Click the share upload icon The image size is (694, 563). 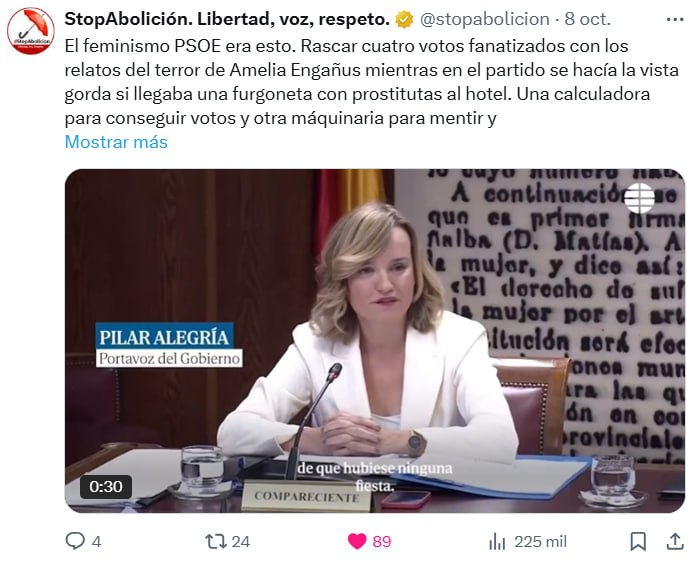pos(675,541)
